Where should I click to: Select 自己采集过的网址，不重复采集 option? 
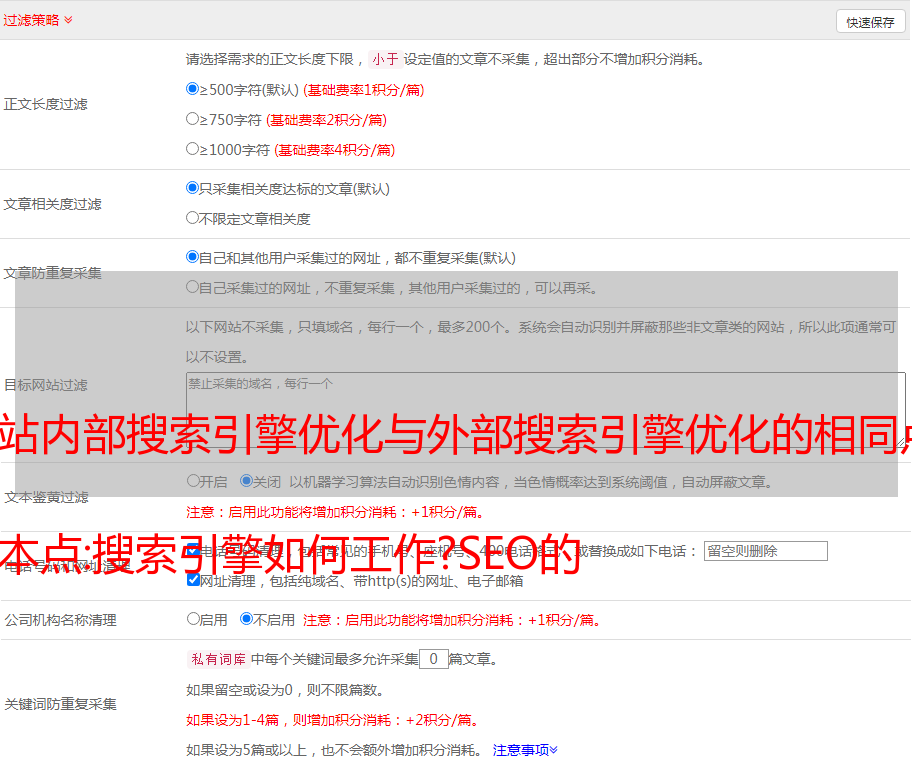point(192,286)
